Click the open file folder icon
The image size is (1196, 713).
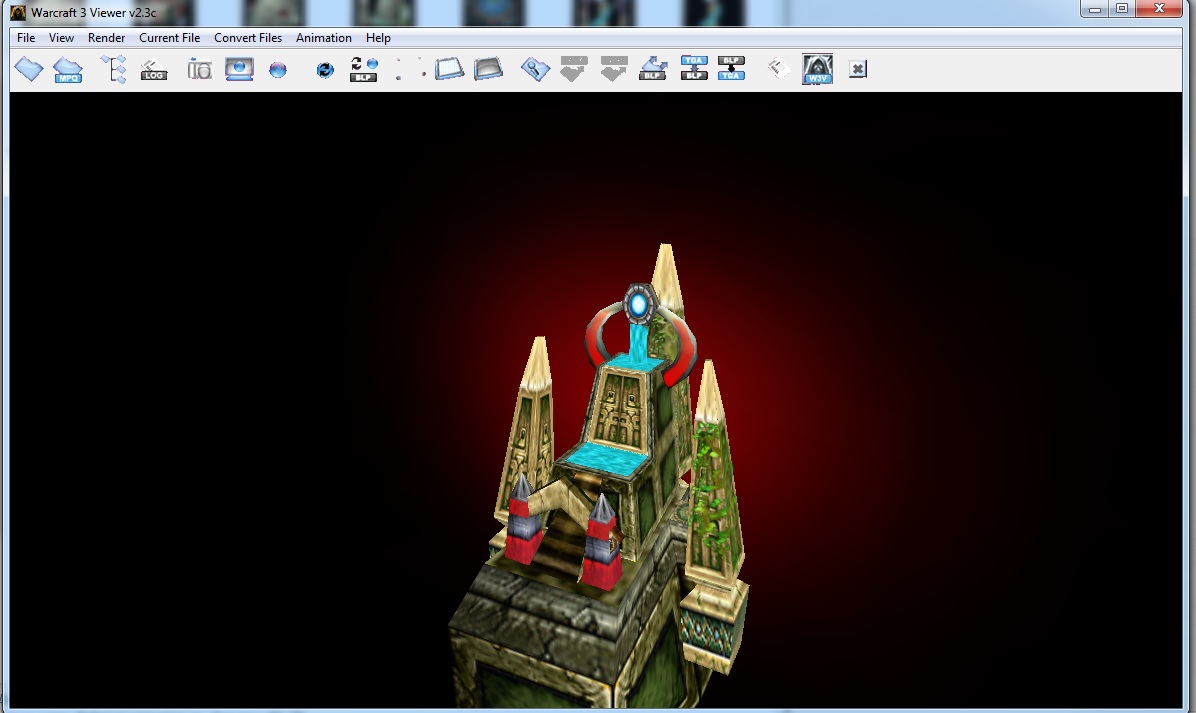(x=28, y=69)
